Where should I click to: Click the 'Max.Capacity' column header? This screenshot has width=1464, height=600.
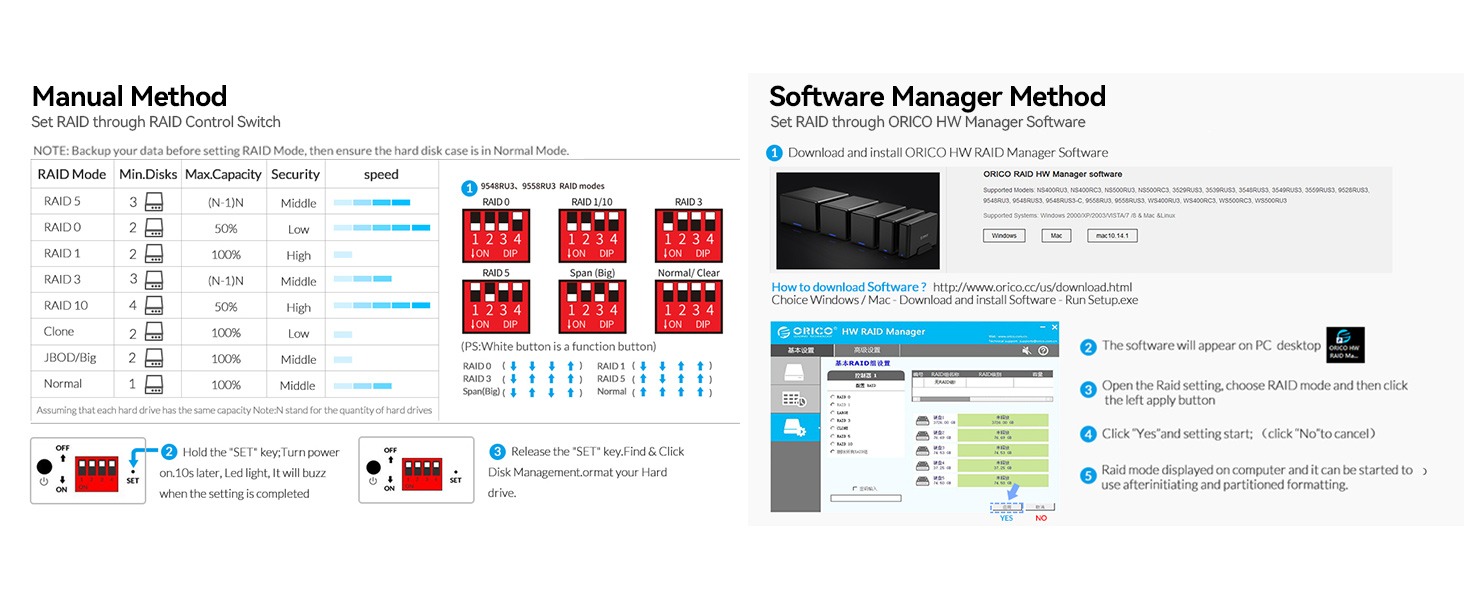point(223,174)
